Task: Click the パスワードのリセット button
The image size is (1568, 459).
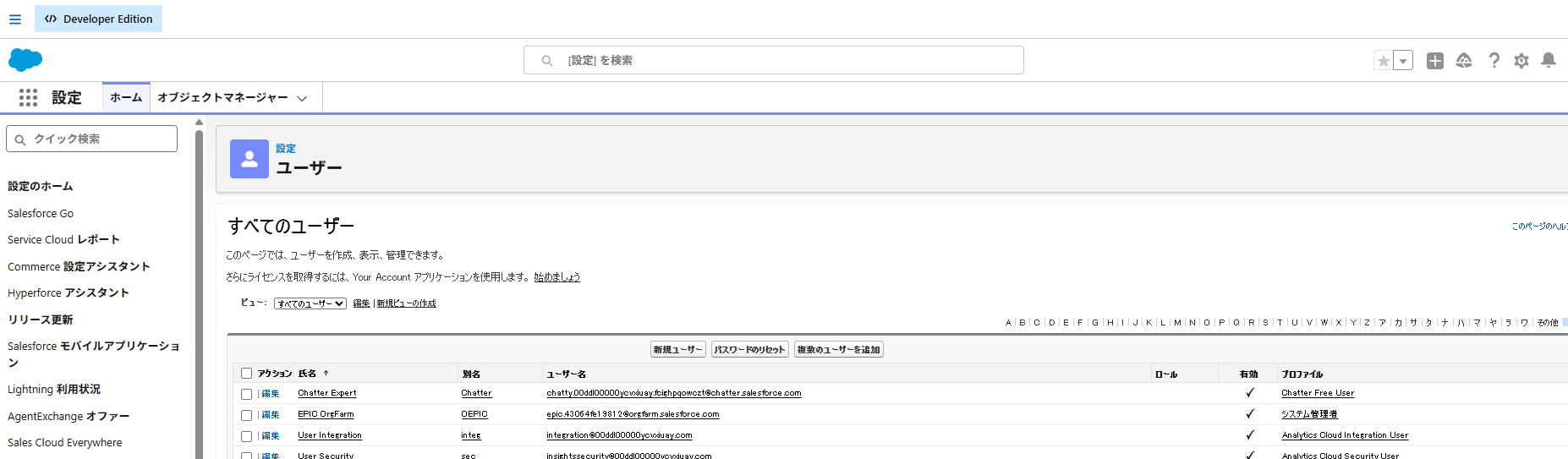Action: coord(749,349)
